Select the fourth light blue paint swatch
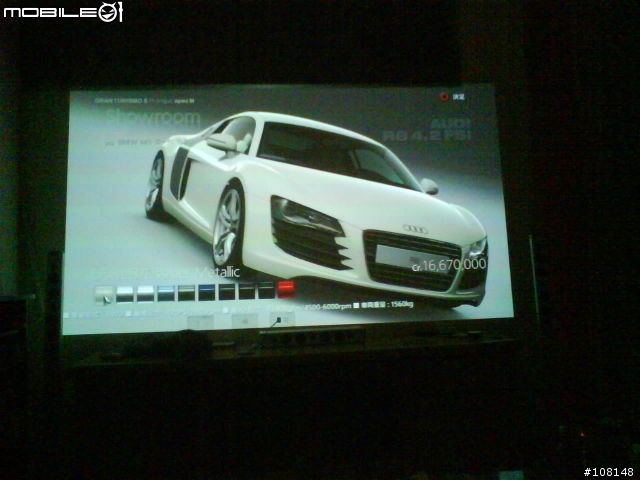Screen dimensions: 640x480 click(166, 293)
